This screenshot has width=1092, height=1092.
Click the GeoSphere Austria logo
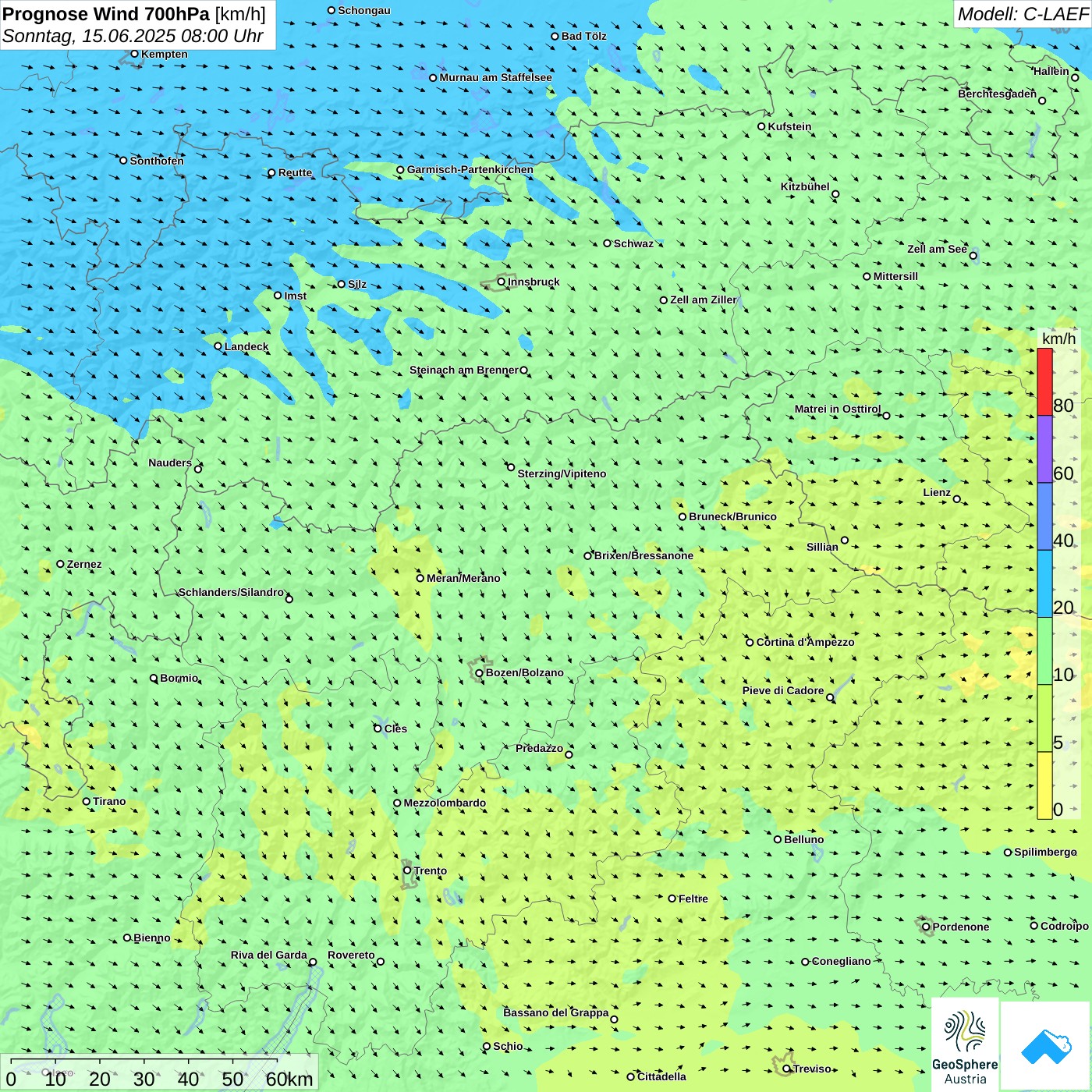click(965, 1046)
